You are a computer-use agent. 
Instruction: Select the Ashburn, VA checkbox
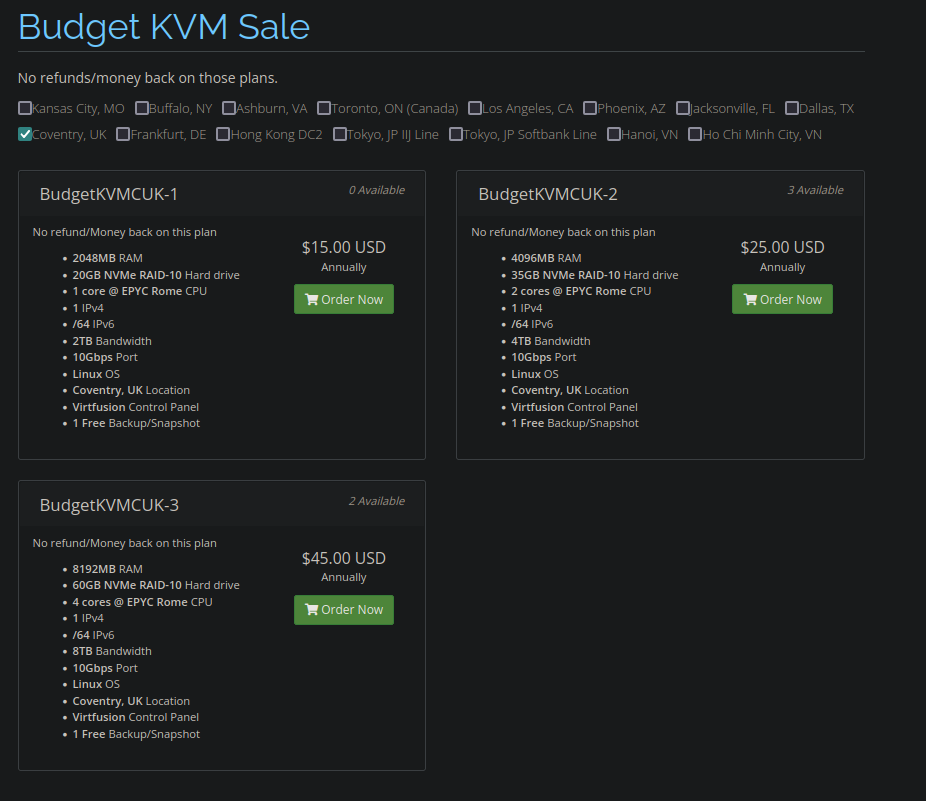(x=229, y=108)
